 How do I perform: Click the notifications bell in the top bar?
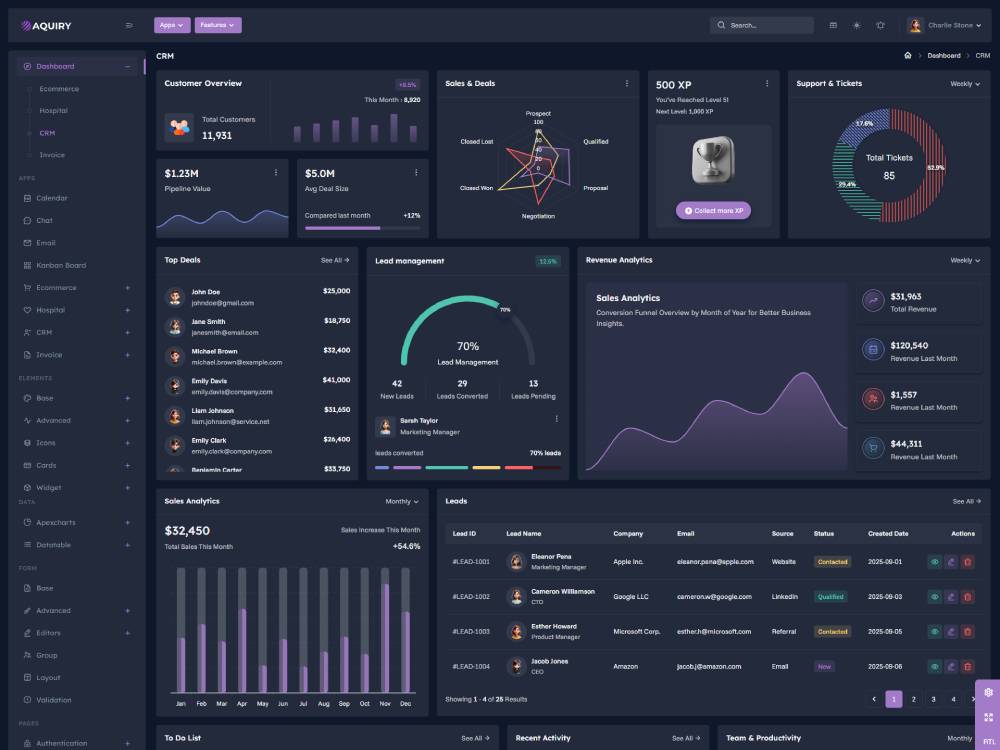880,24
